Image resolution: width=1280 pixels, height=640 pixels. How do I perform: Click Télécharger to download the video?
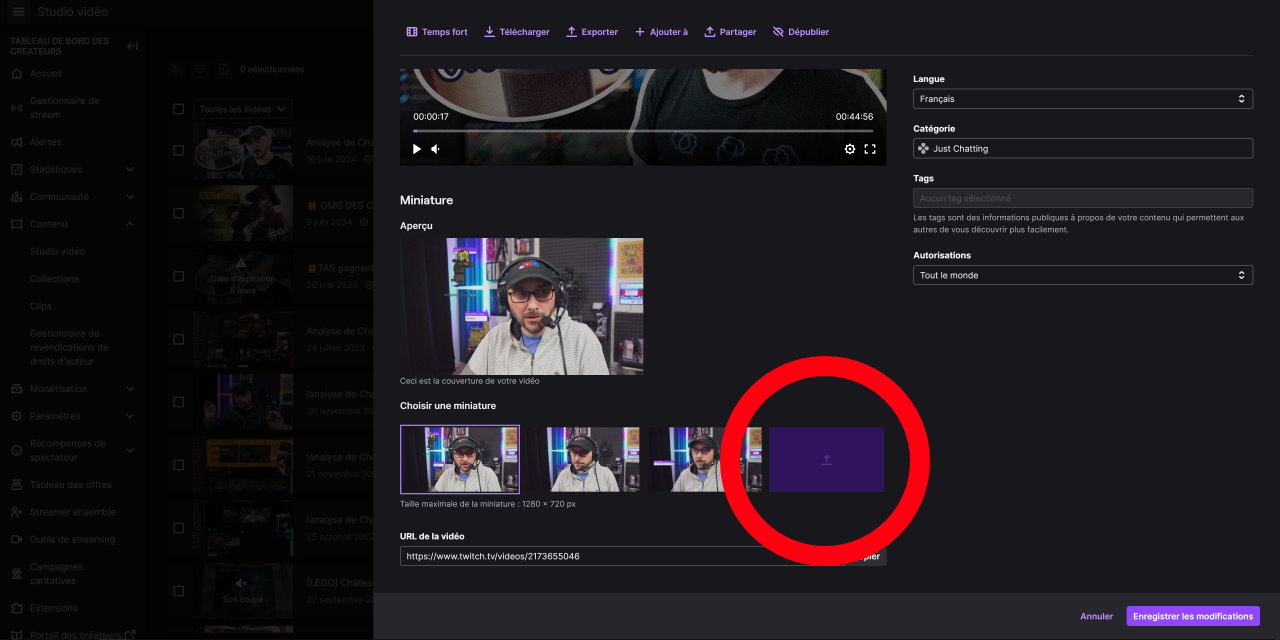pyautogui.click(x=516, y=32)
